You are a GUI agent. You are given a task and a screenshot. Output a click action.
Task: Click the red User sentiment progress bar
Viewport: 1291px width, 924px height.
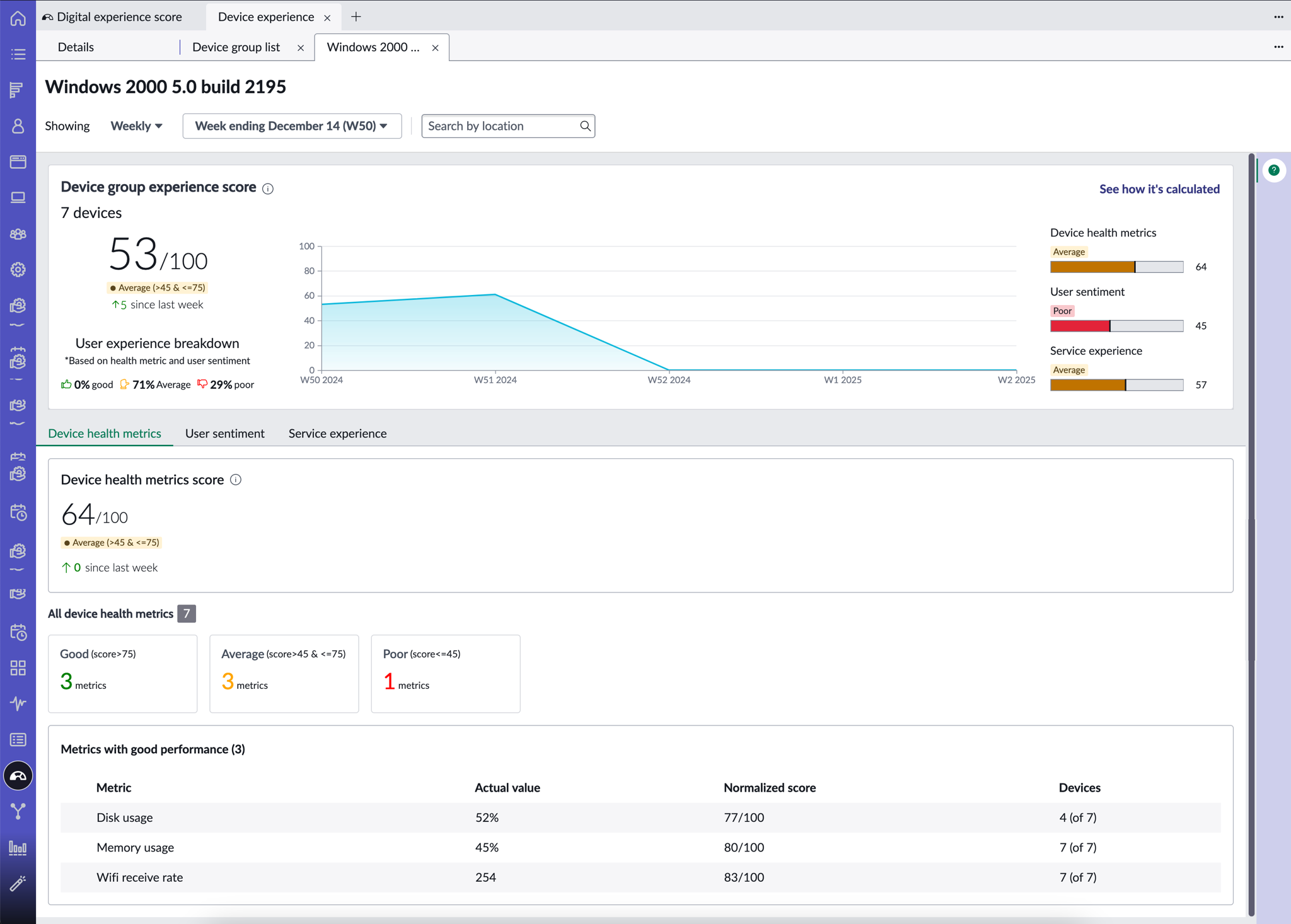pyautogui.click(x=1117, y=326)
